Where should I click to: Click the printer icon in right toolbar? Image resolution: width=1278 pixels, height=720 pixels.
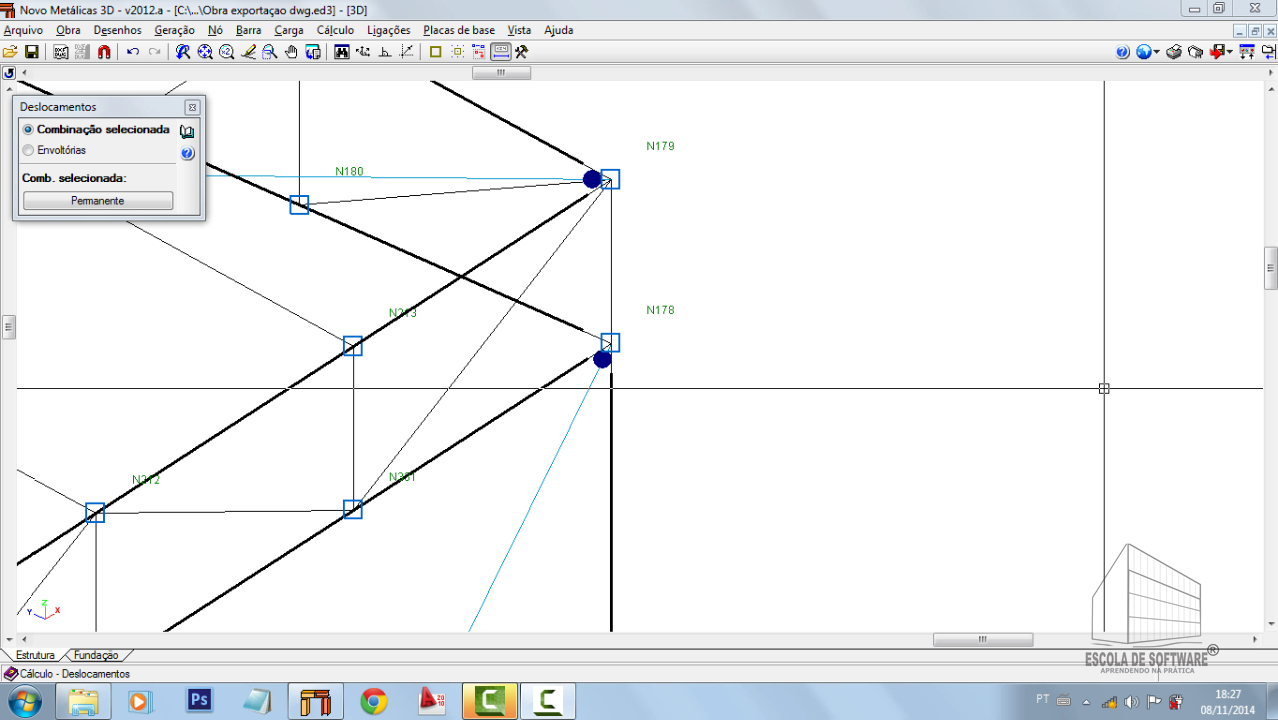tap(1174, 52)
